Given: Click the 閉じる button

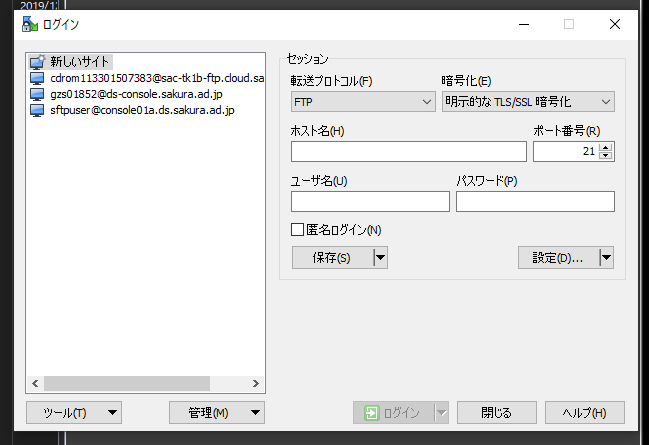Looking at the screenshot, I should (496, 412).
